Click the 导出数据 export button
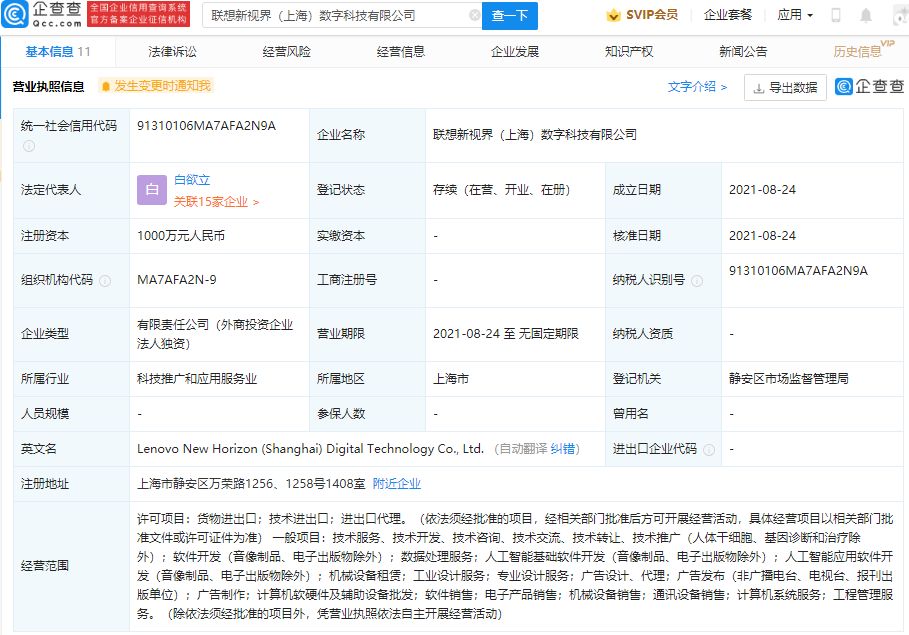The image size is (909, 635). [785, 88]
